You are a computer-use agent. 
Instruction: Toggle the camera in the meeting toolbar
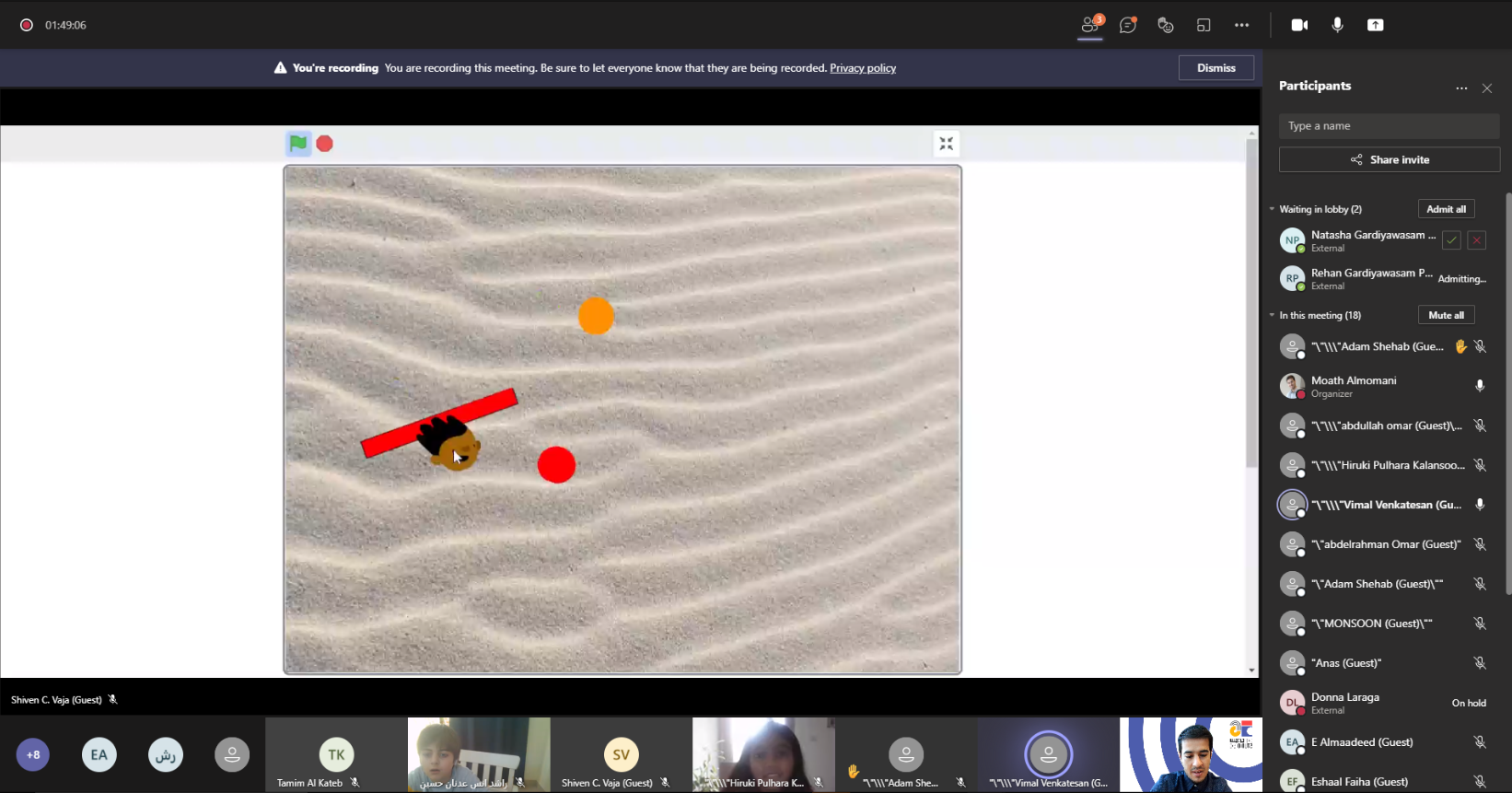(x=1299, y=25)
